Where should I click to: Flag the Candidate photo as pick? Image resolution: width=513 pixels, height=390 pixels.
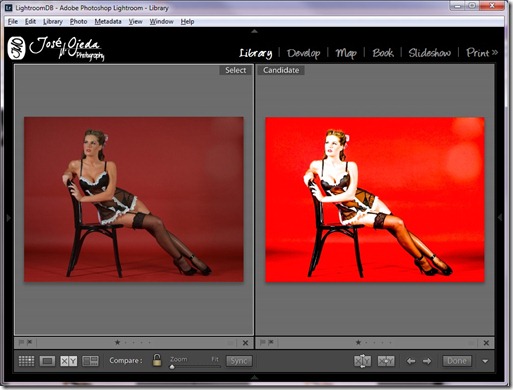tap(263, 342)
